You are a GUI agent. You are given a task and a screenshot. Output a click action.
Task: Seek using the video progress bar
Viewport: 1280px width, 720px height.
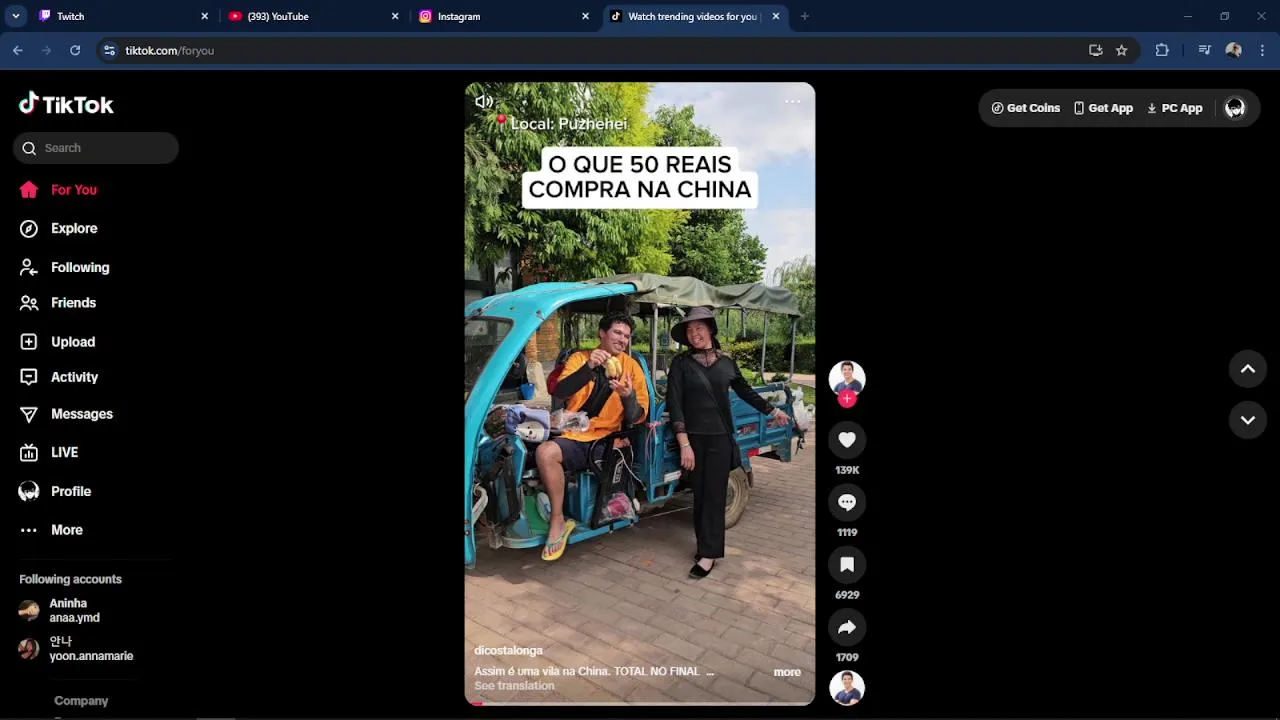[640, 703]
